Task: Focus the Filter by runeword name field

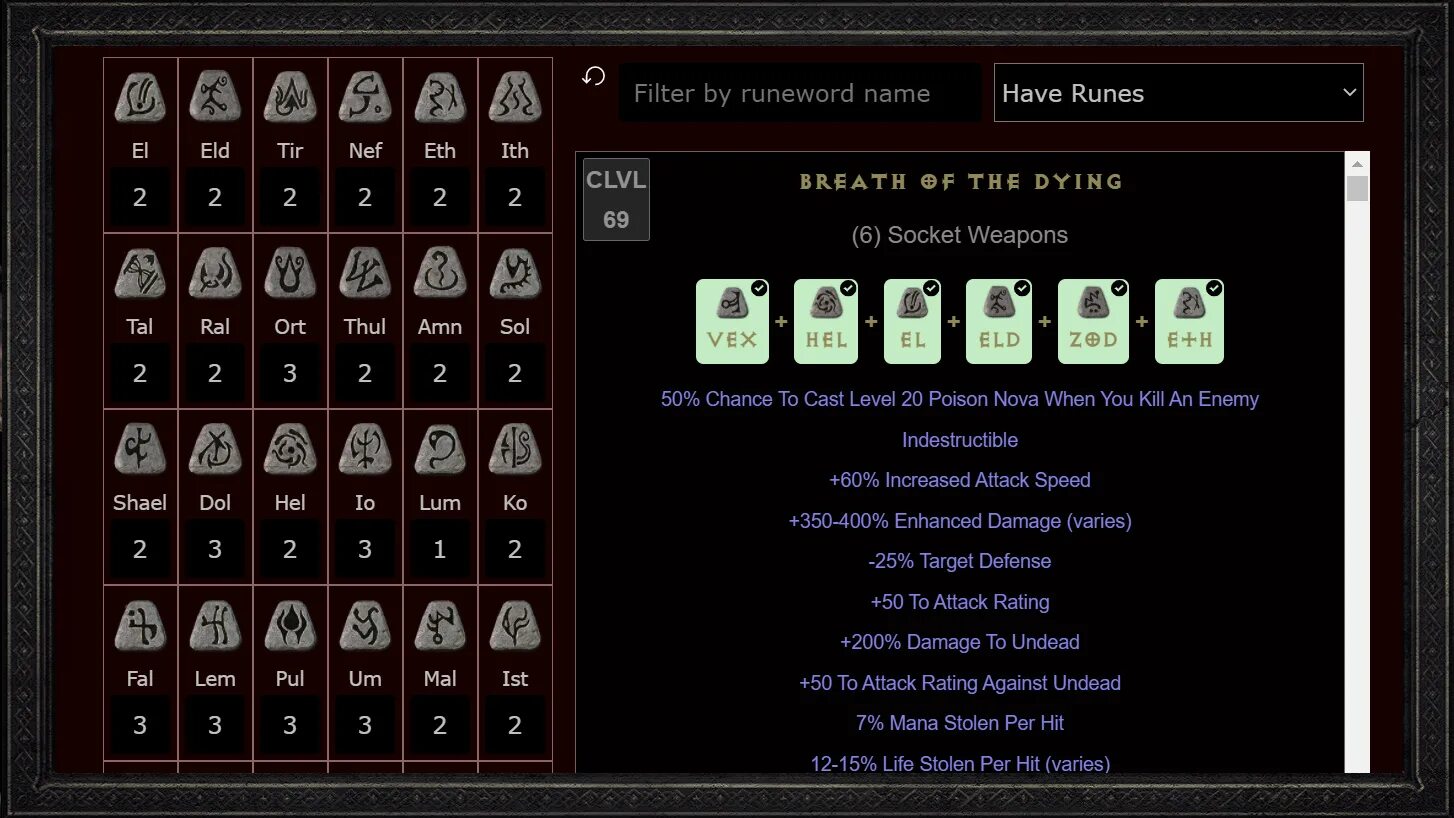Action: pyautogui.click(x=800, y=93)
